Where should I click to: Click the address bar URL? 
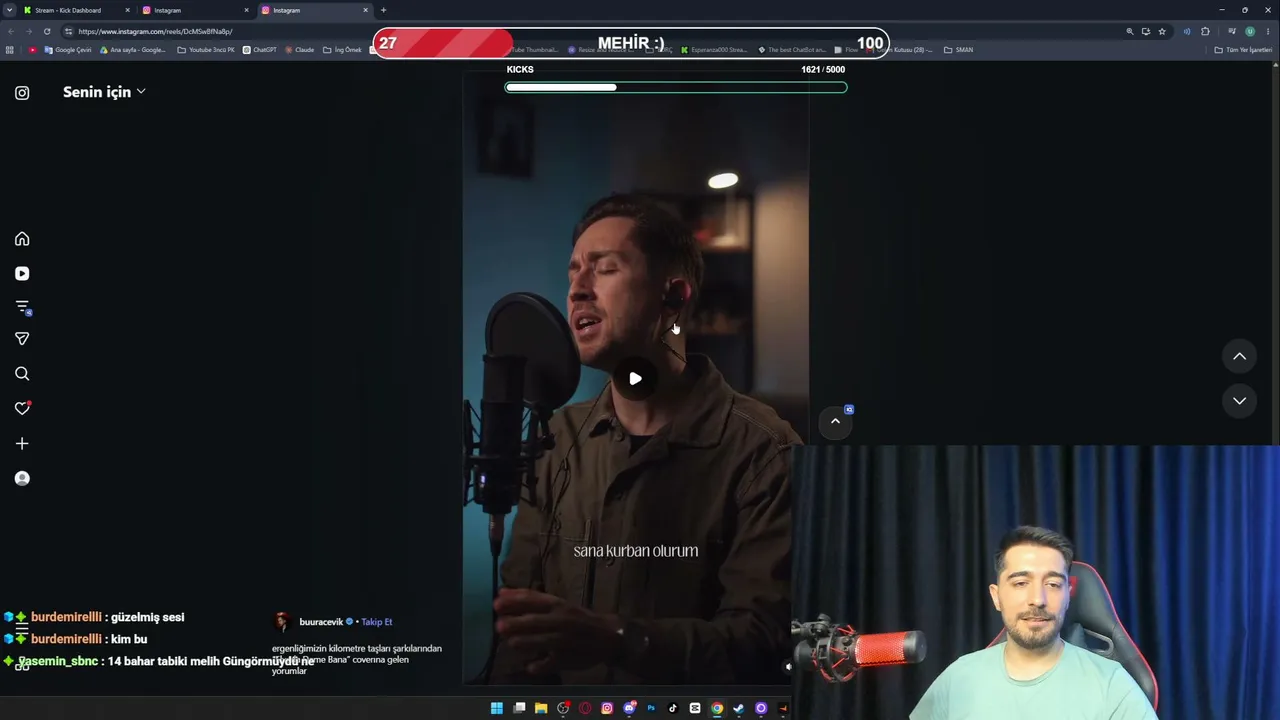(156, 31)
